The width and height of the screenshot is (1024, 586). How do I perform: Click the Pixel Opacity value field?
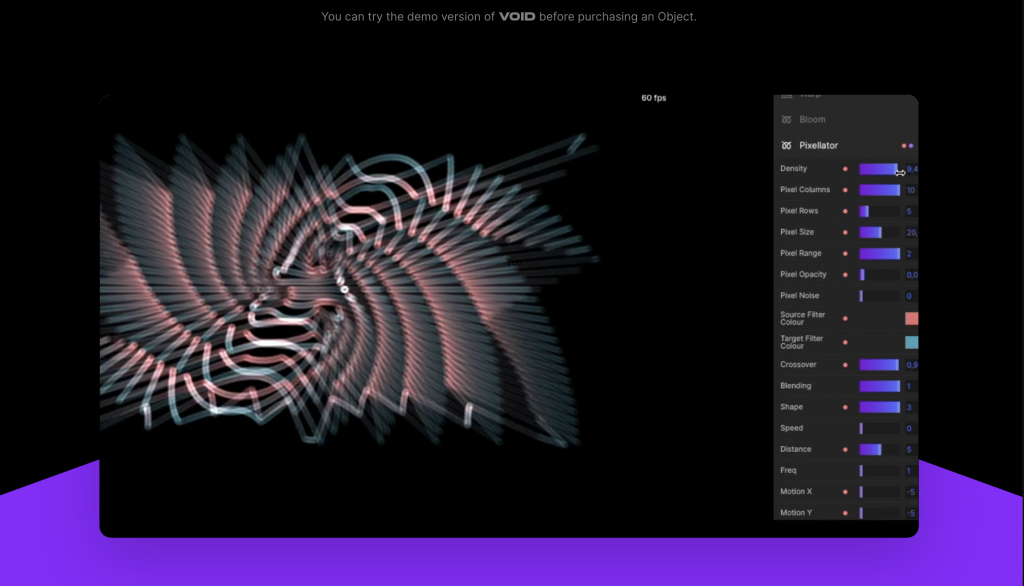(x=911, y=275)
